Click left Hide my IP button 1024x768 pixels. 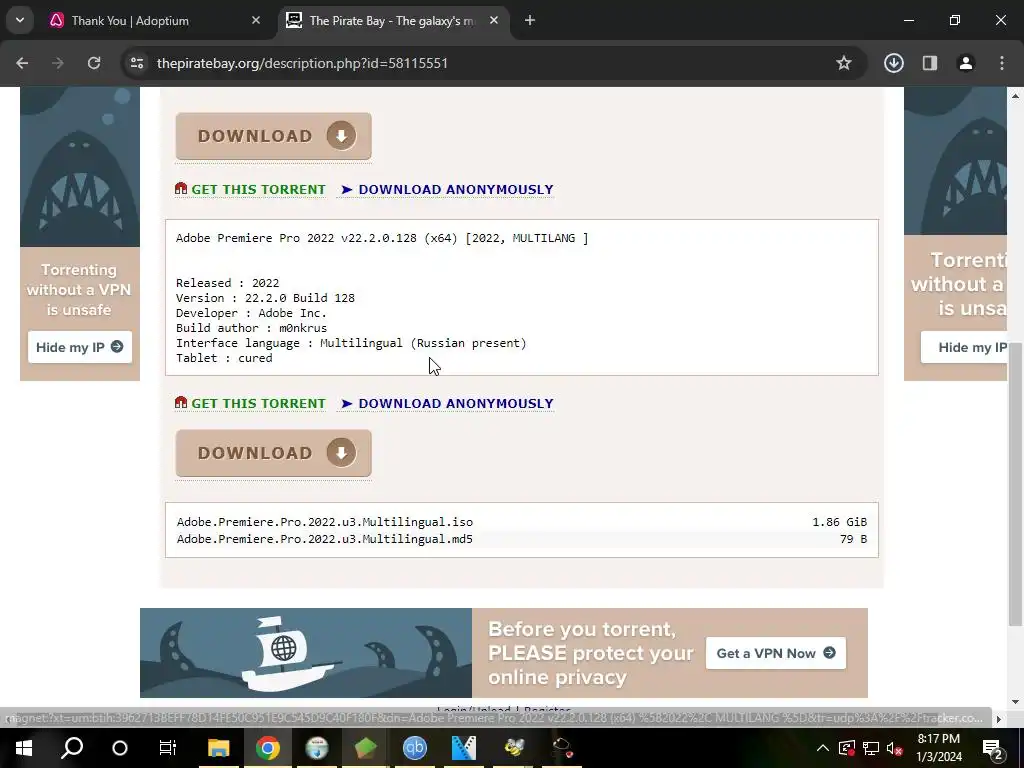(80, 347)
